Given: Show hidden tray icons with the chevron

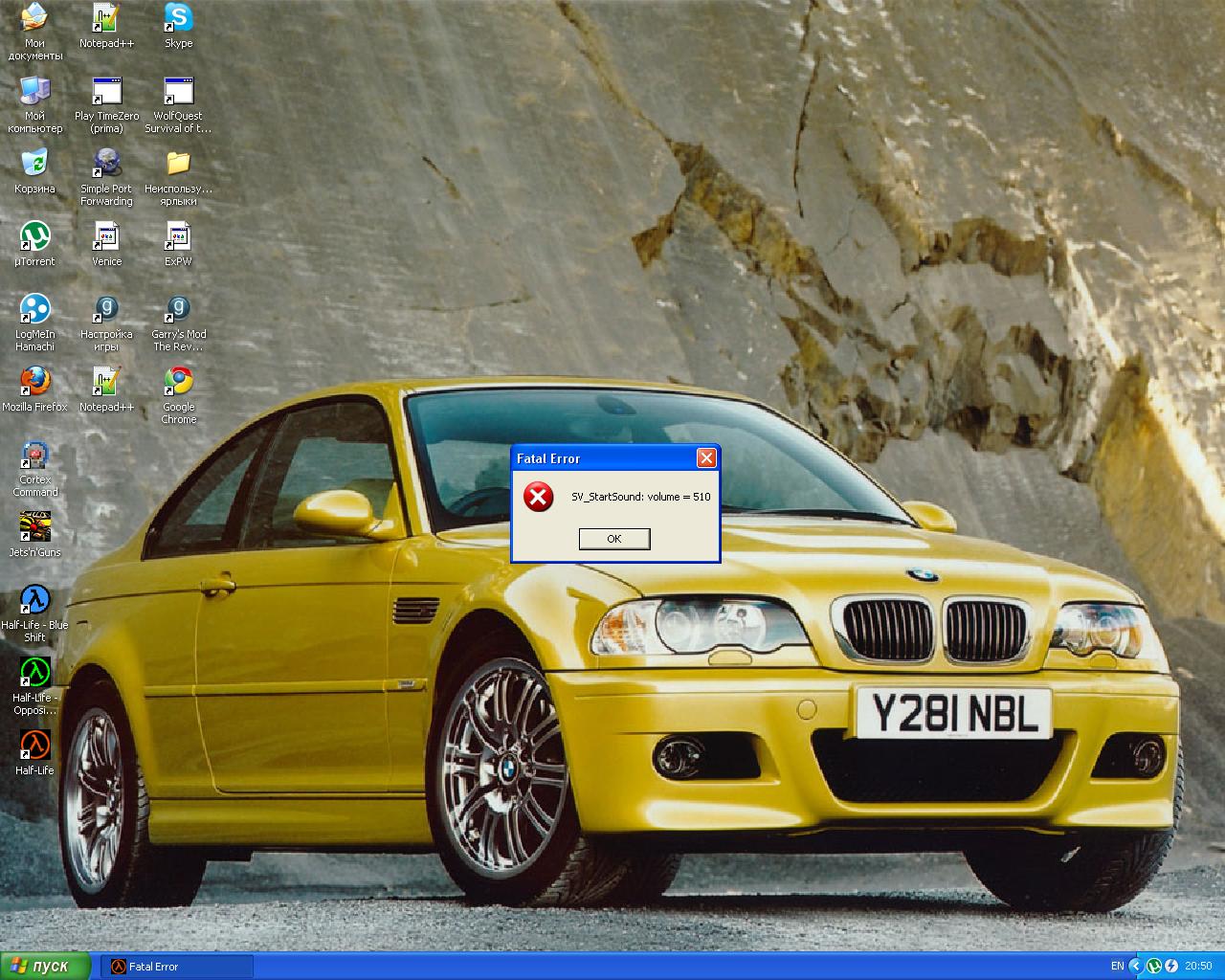Looking at the screenshot, I should (1137, 966).
